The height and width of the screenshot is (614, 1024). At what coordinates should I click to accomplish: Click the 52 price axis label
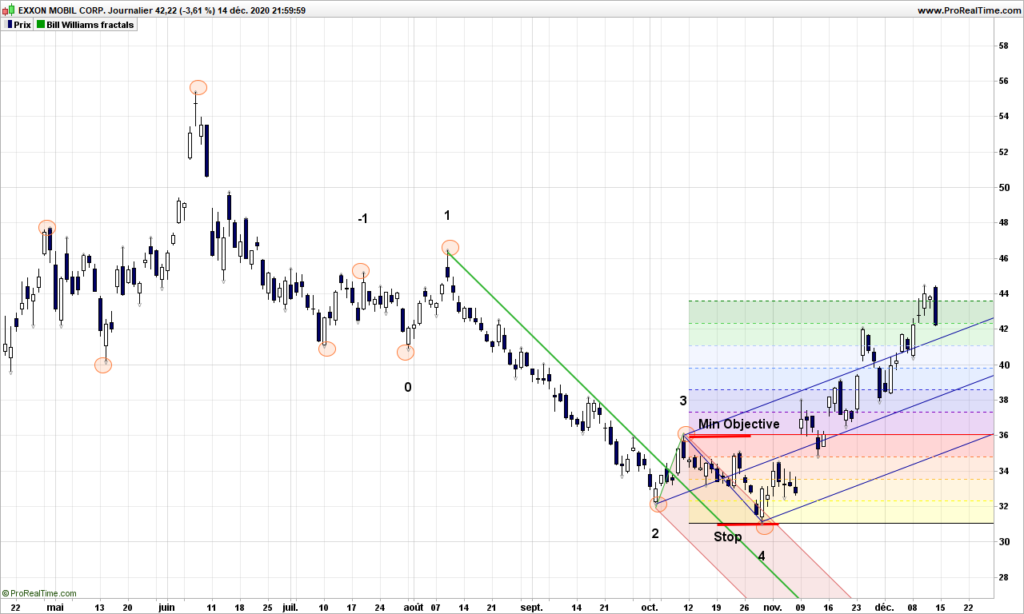point(1003,152)
